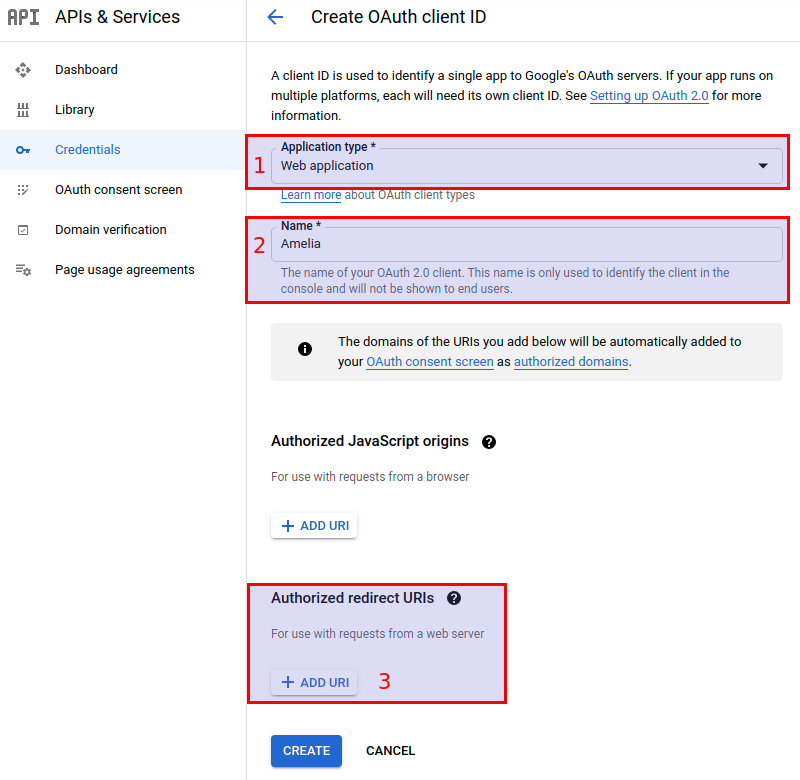Select the Page usage agreements icon
The height and width of the screenshot is (780, 800).
coord(23,269)
